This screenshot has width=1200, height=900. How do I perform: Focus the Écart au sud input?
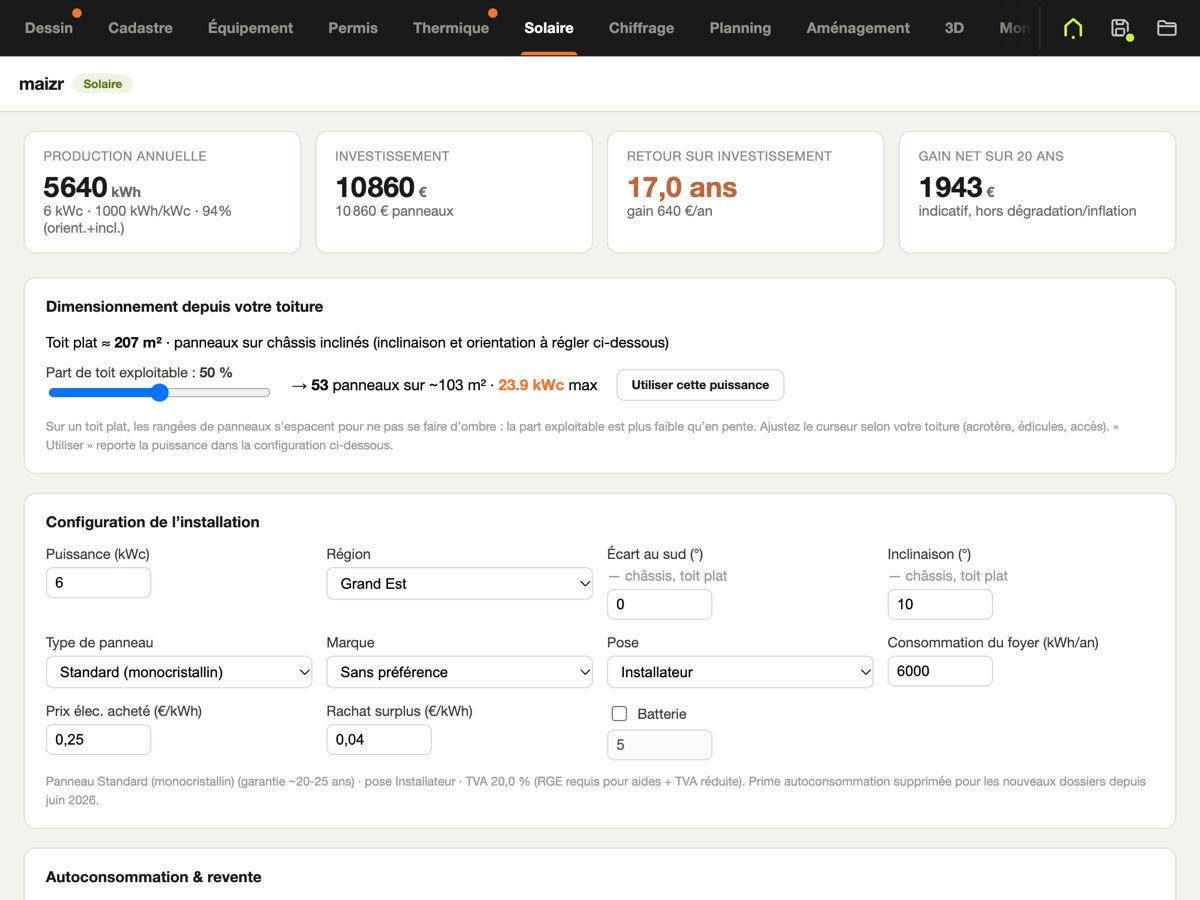click(x=659, y=604)
